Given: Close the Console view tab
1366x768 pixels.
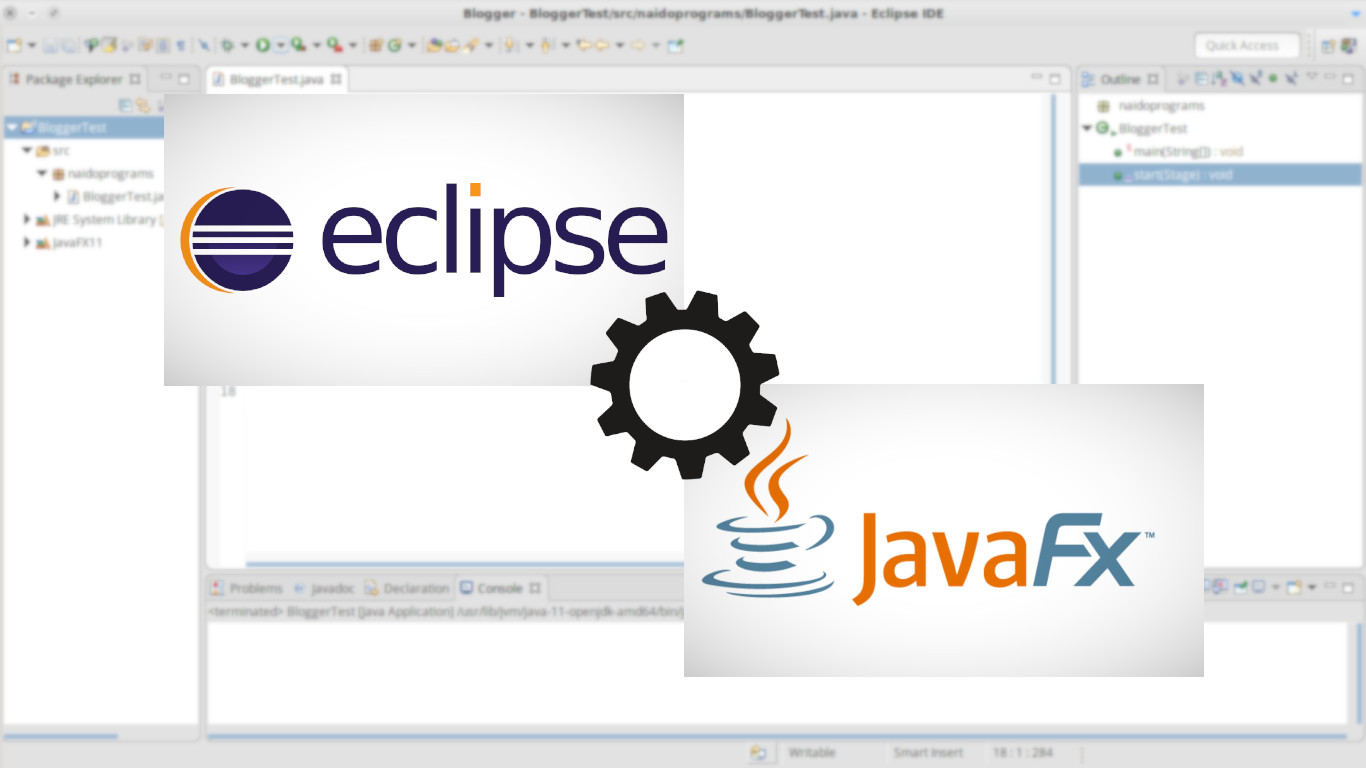Looking at the screenshot, I should (535, 588).
